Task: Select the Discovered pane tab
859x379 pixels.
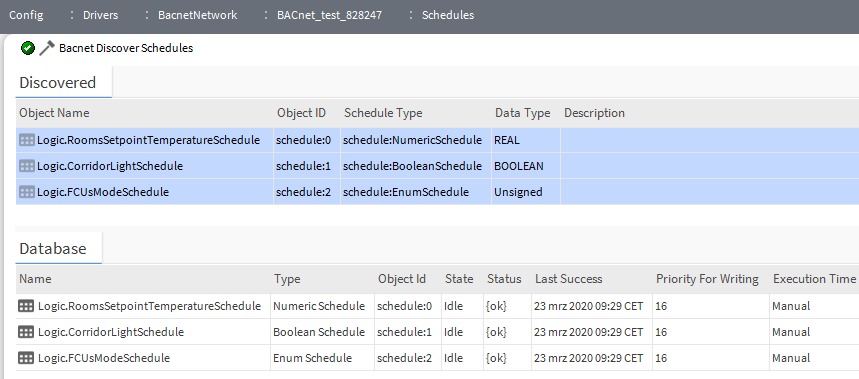Action: point(58,83)
